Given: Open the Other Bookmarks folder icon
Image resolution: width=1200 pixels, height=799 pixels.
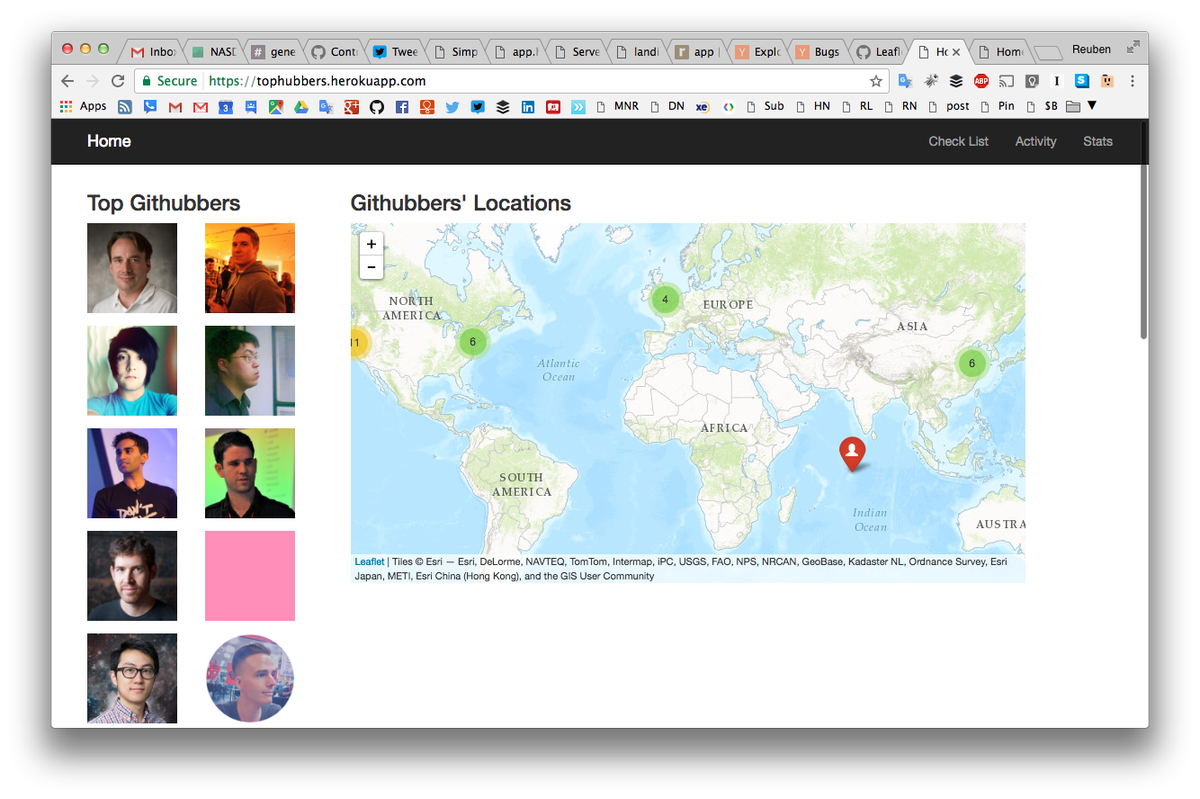Looking at the screenshot, I should pos(1073,106).
